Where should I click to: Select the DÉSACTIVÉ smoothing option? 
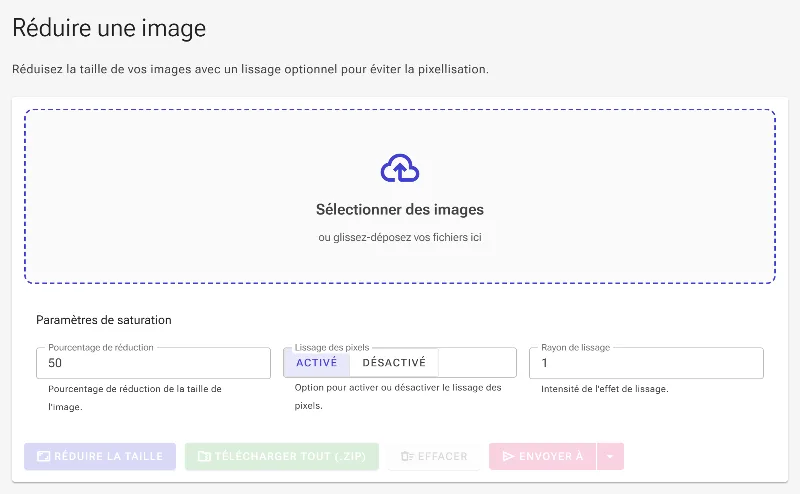tap(394, 362)
